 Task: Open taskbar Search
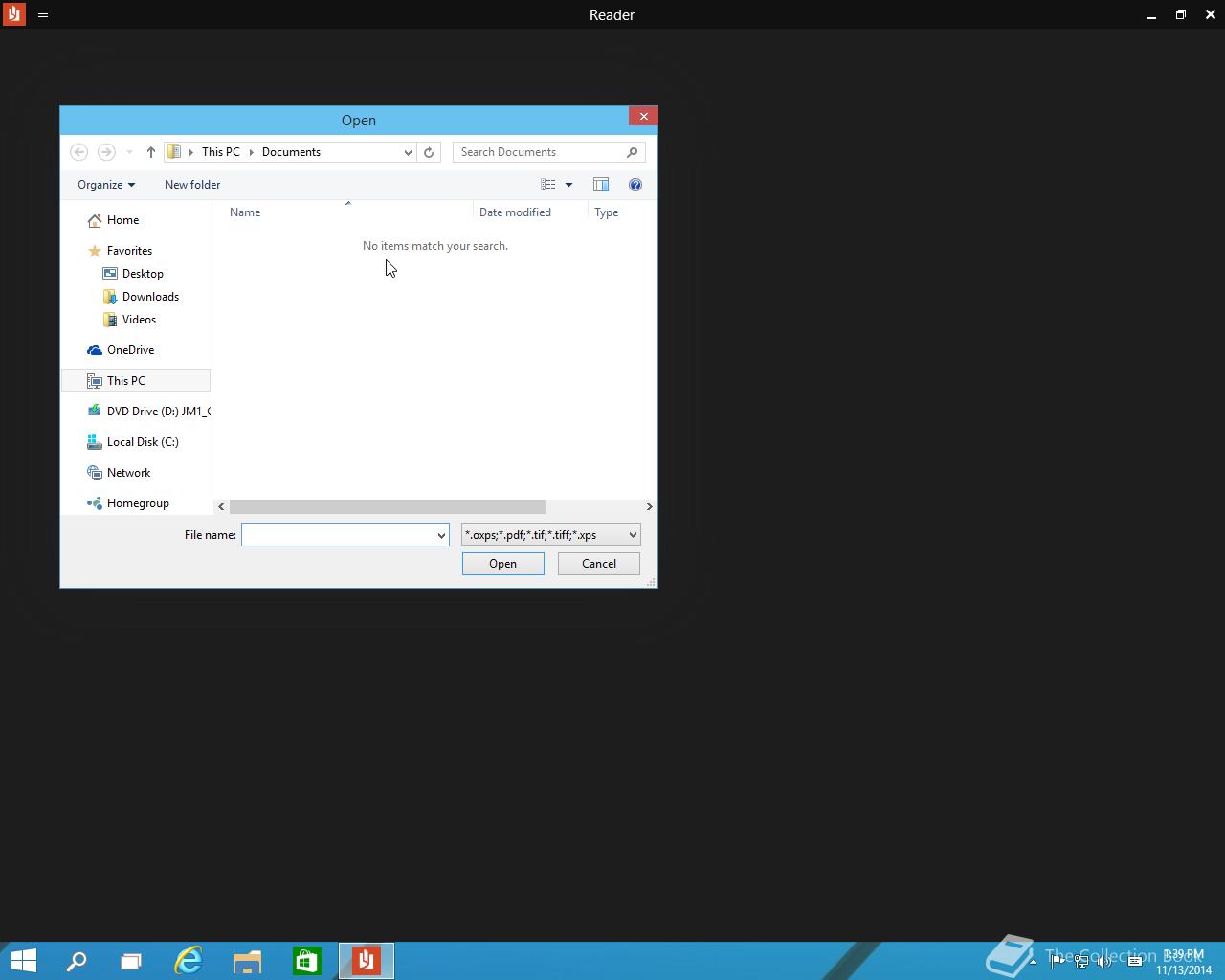pos(76,961)
